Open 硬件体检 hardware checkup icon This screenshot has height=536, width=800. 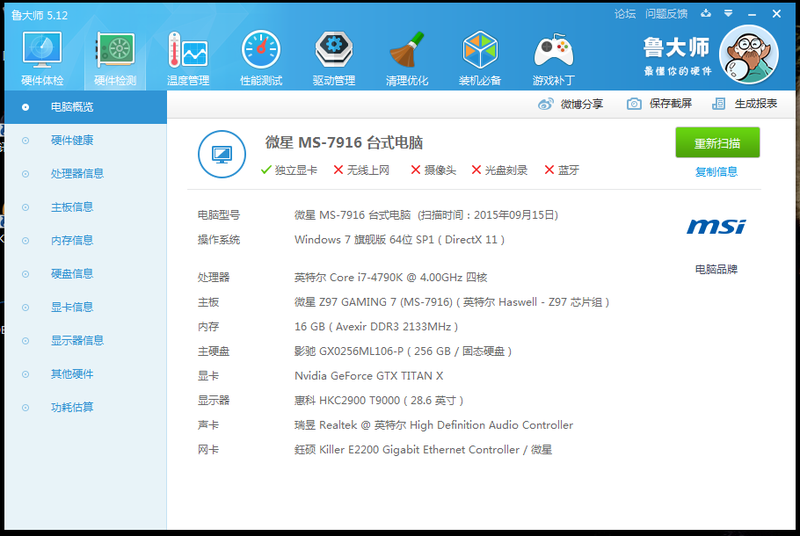click(x=42, y=58)
